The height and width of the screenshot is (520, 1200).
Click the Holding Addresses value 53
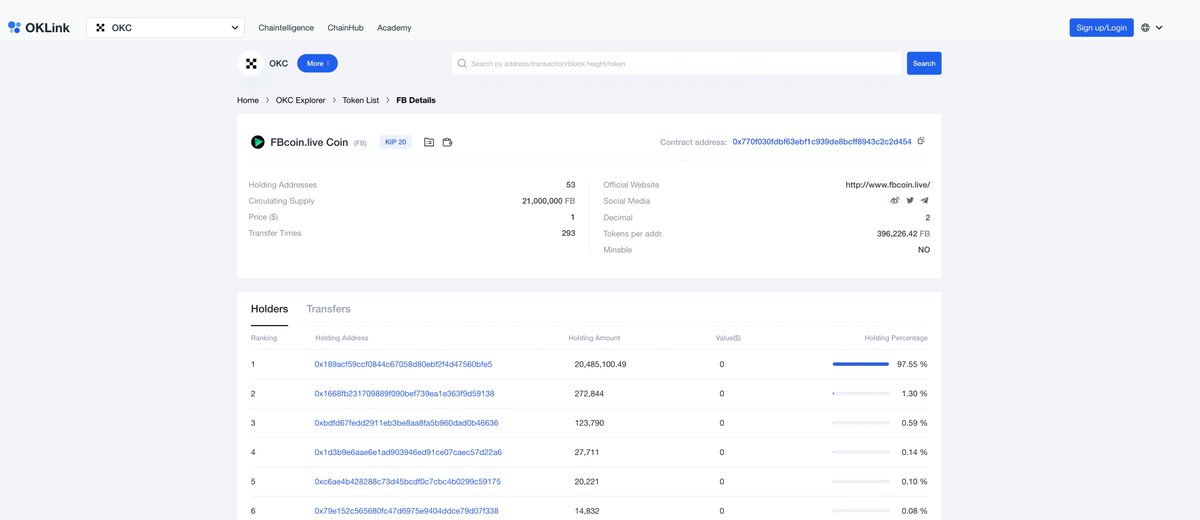pyautogui.click(x=570, y=185)
